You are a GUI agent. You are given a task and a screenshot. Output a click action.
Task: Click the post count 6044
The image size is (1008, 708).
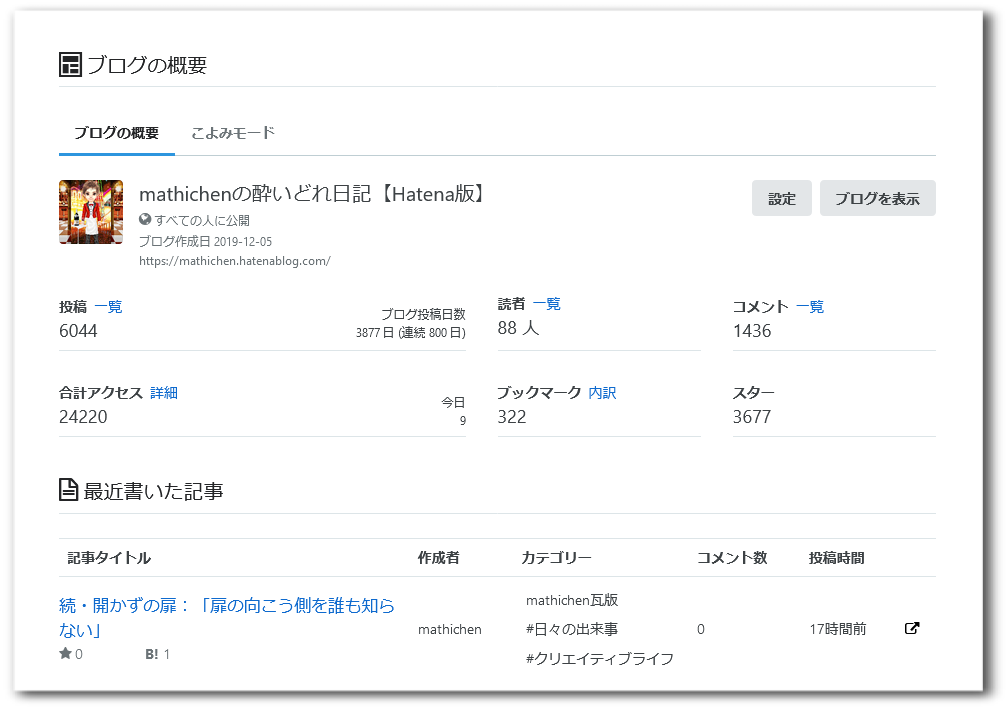tap(78, 331)
